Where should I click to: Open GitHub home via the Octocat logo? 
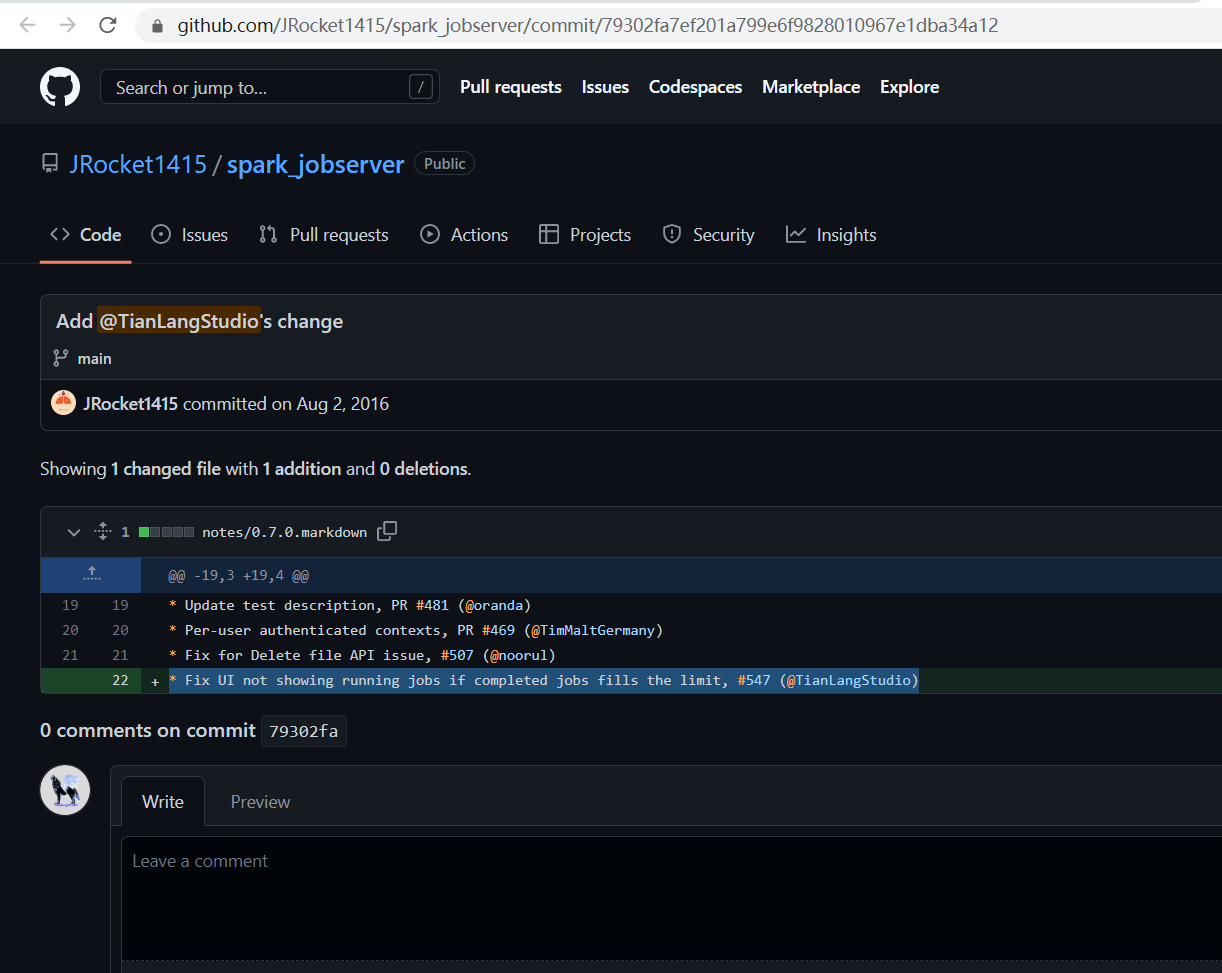coord(60,87)
